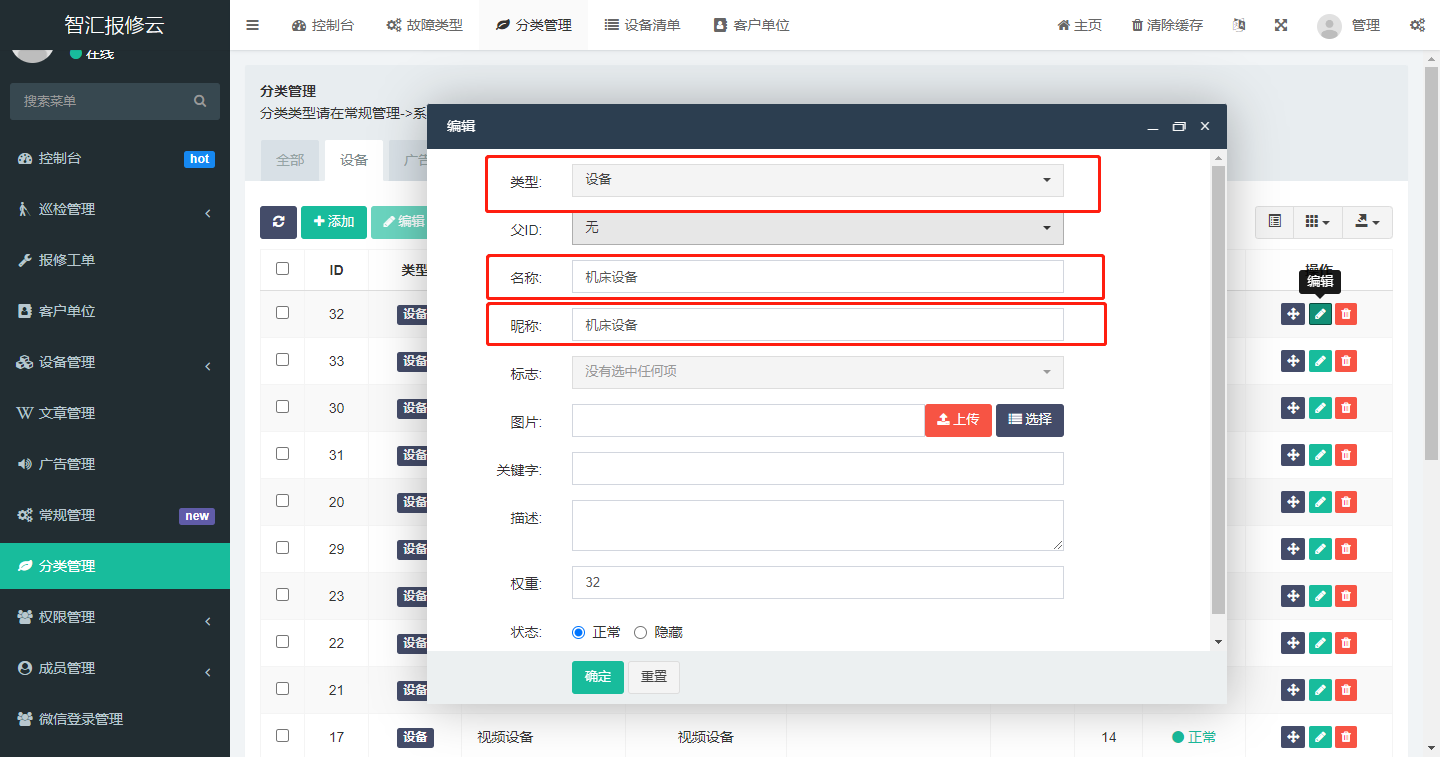Focus the 名称 input field
Viewport: 1440px width, 757px height.
[x=817, y=277]
